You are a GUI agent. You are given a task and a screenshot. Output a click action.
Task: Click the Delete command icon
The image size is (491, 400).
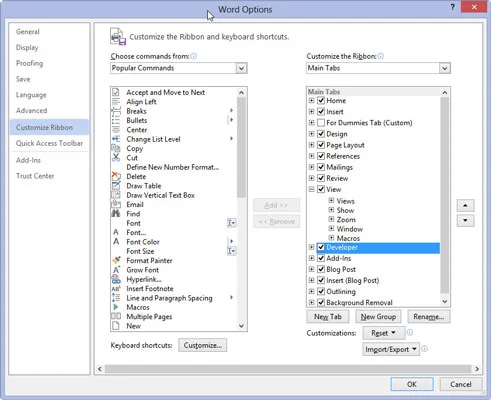click(116, 176)
